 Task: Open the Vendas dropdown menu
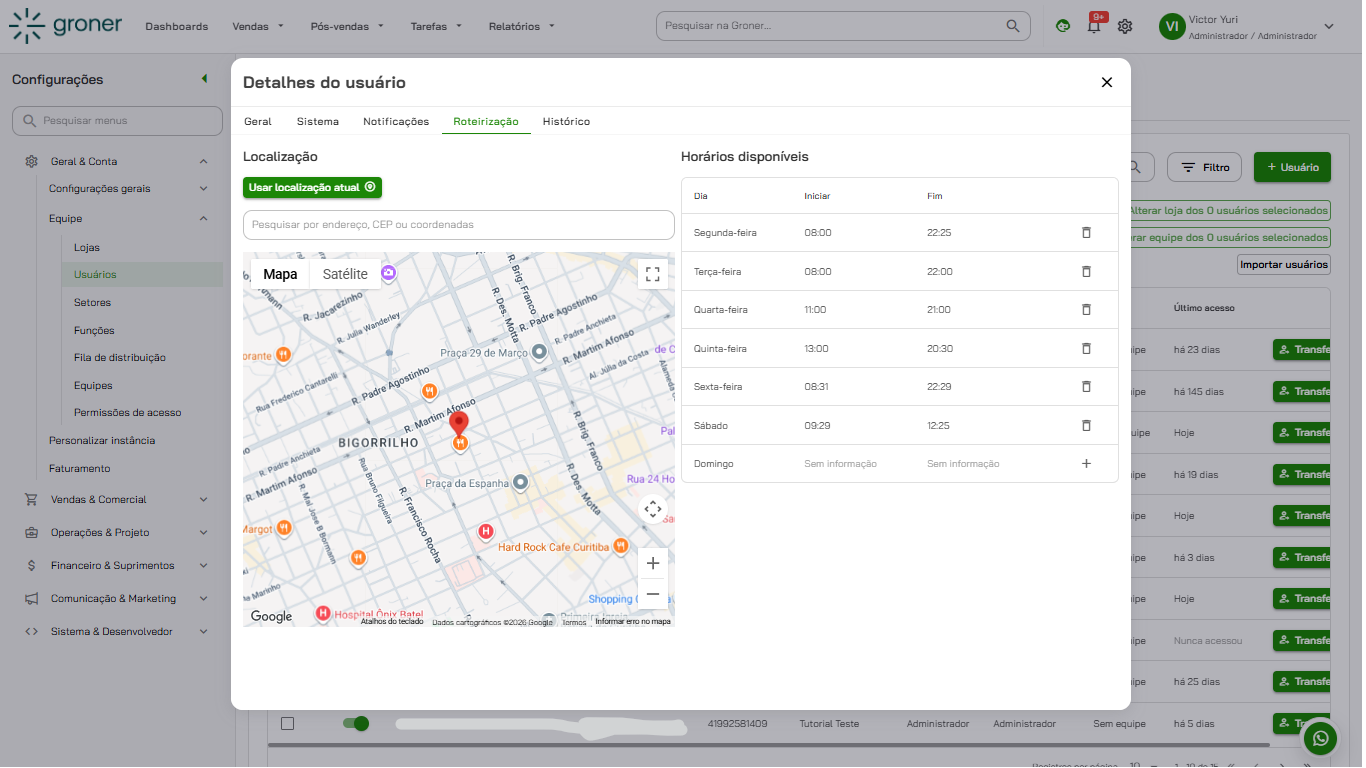[258, 27]
